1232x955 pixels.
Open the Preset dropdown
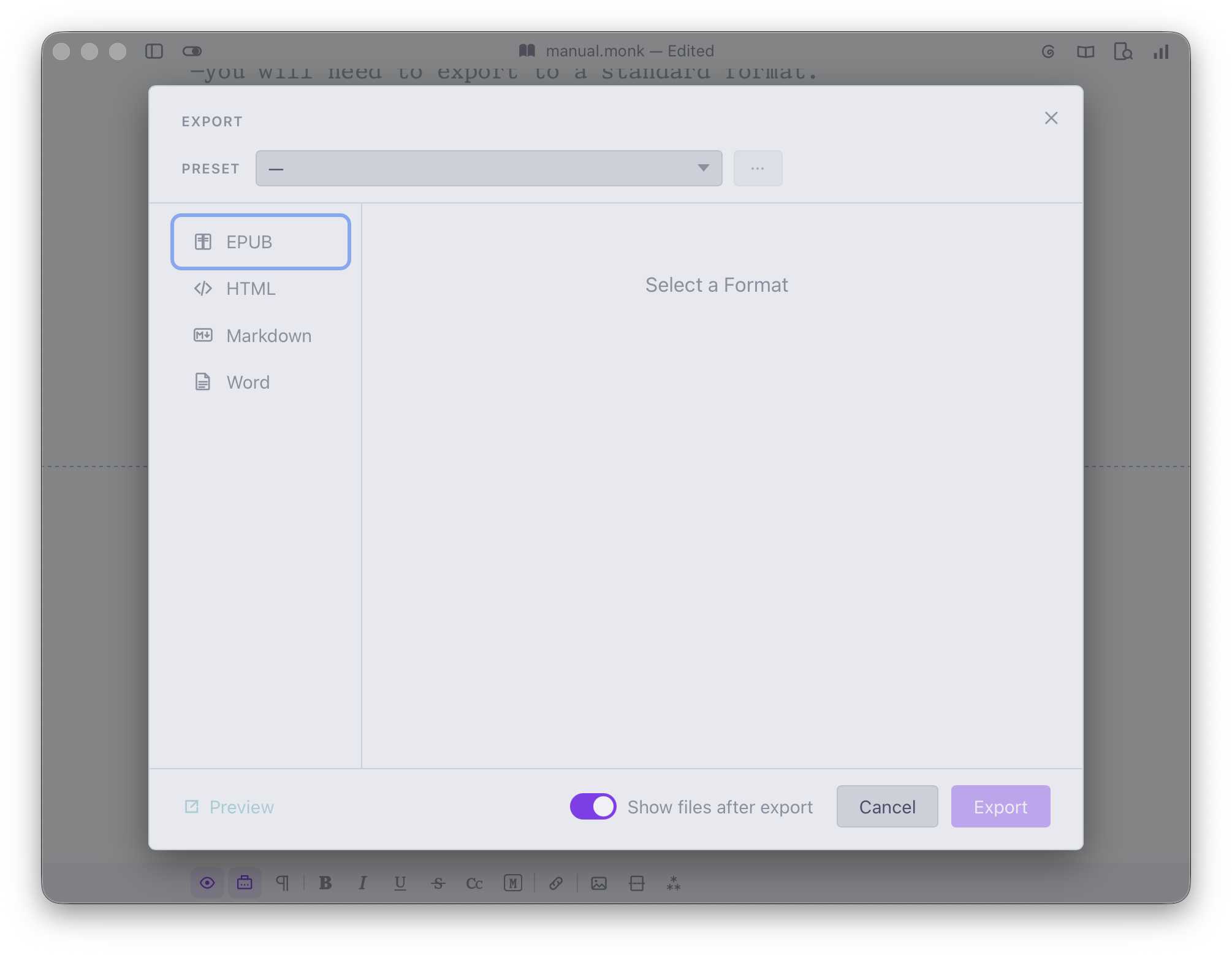[x=489, y=168]
